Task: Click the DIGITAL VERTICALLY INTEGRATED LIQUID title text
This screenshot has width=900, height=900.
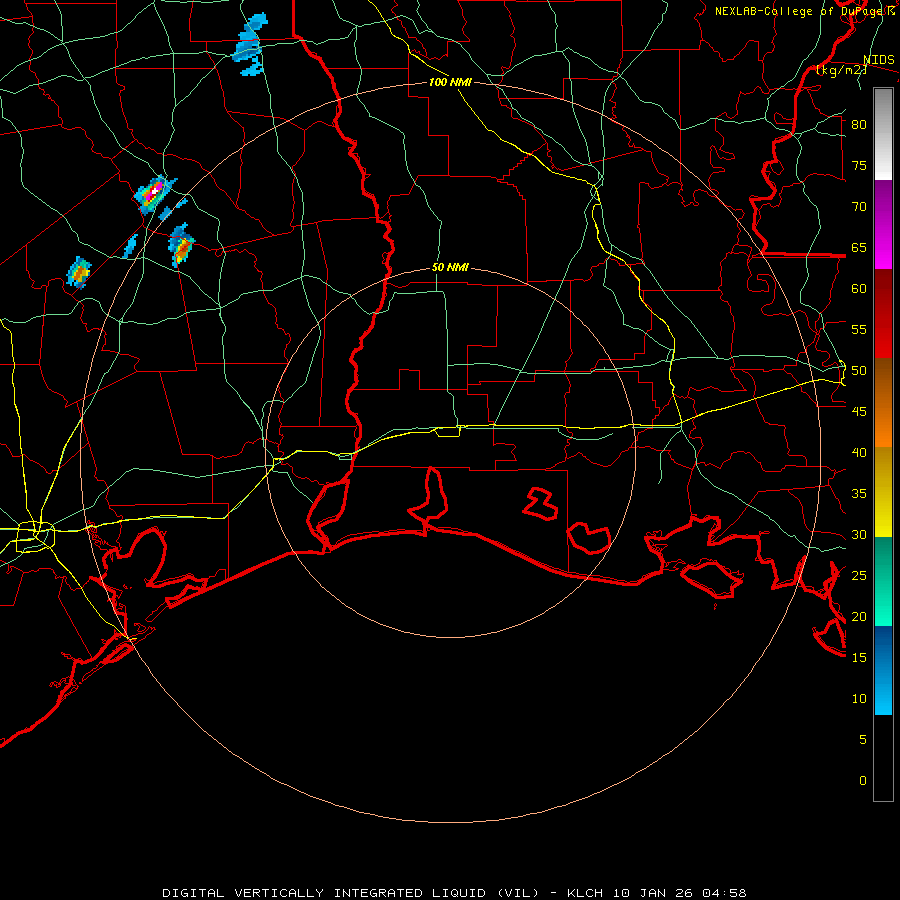Action: 351,893
